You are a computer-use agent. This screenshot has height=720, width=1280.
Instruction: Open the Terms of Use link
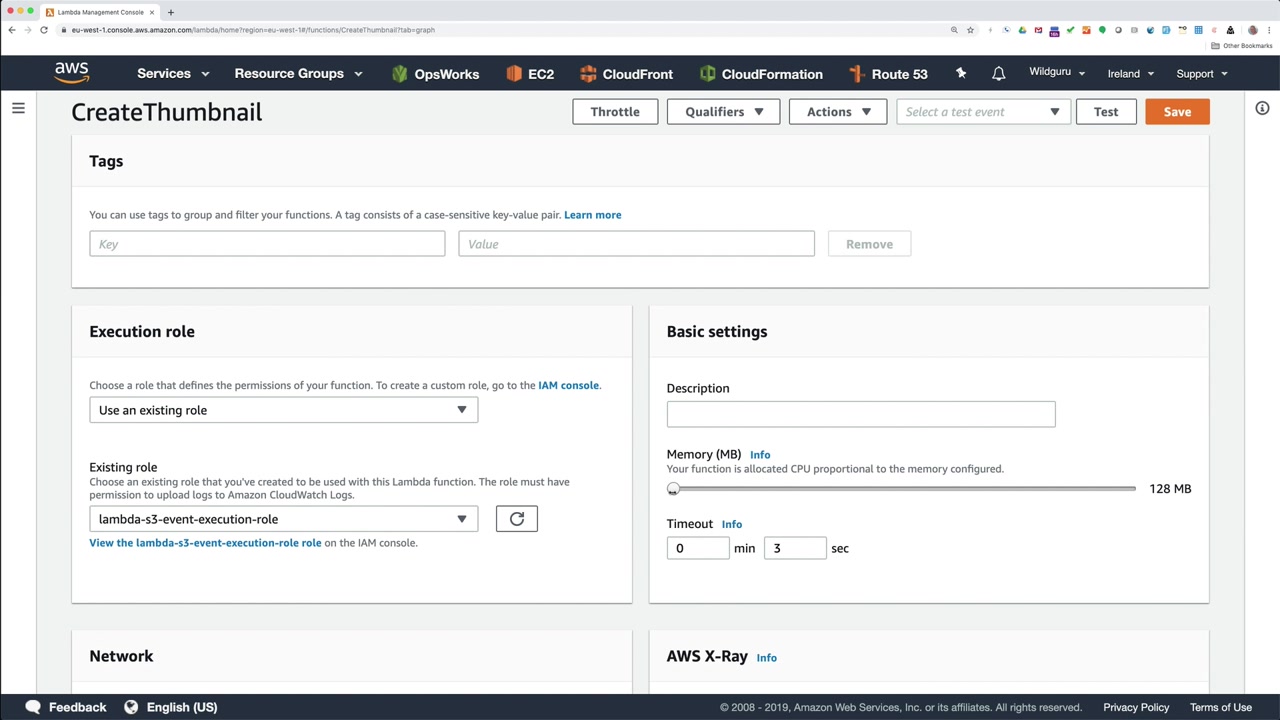pos(1221,707)
